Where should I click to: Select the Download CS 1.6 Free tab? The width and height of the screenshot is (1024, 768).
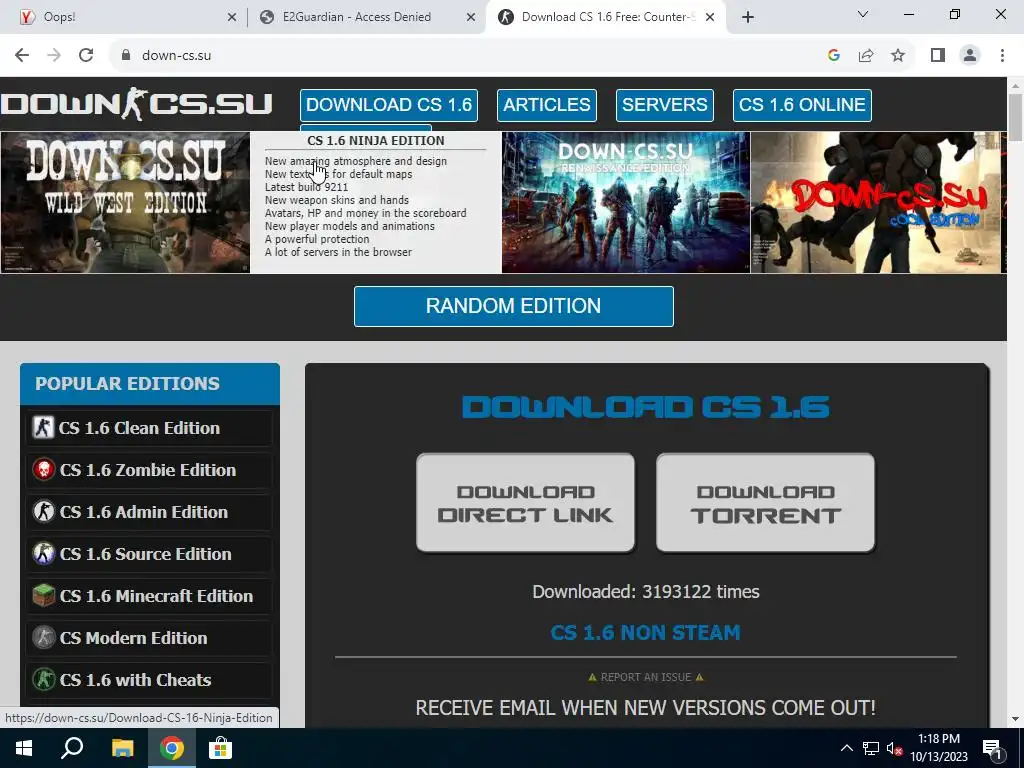[606, 18]
